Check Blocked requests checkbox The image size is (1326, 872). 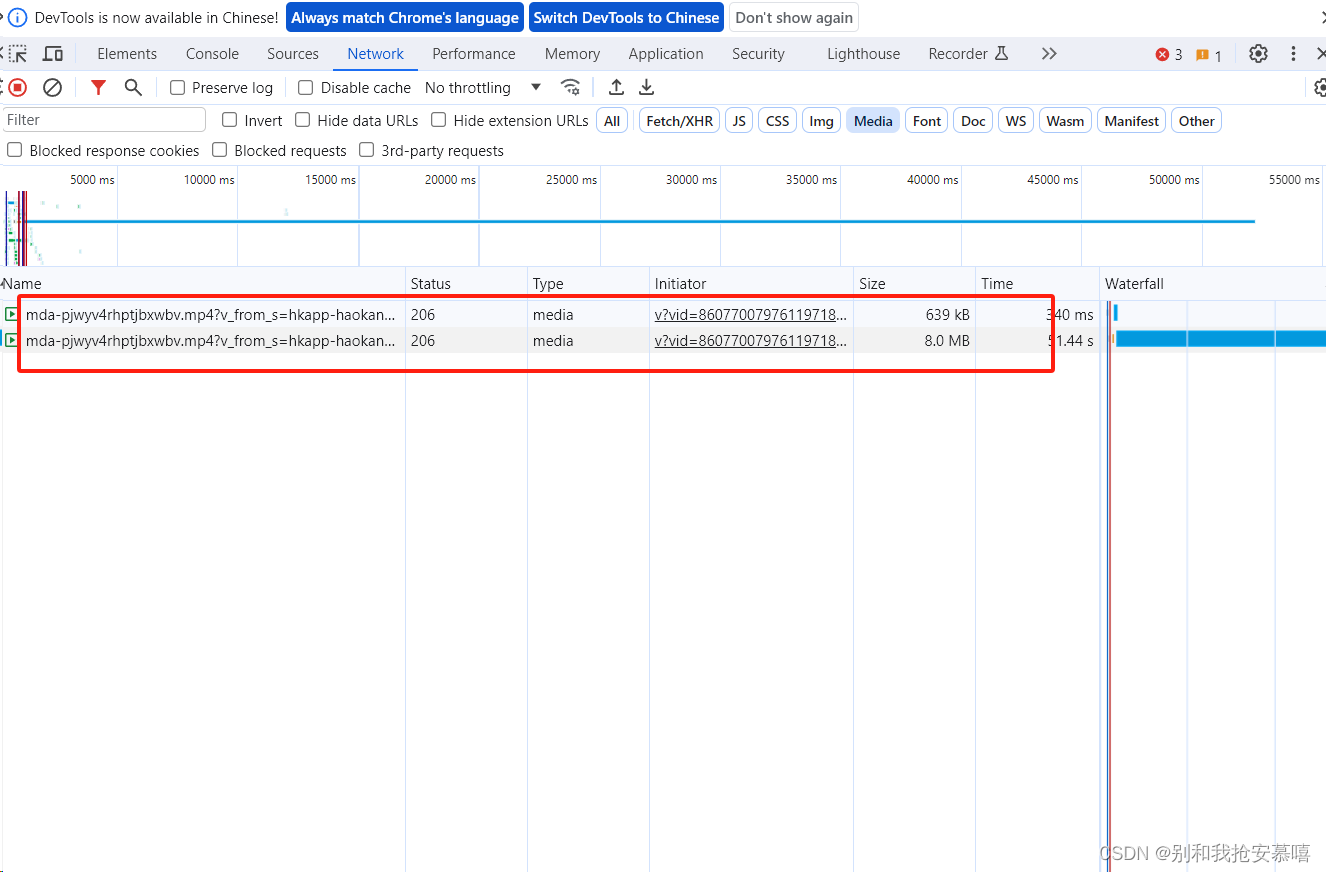[219, 150]
